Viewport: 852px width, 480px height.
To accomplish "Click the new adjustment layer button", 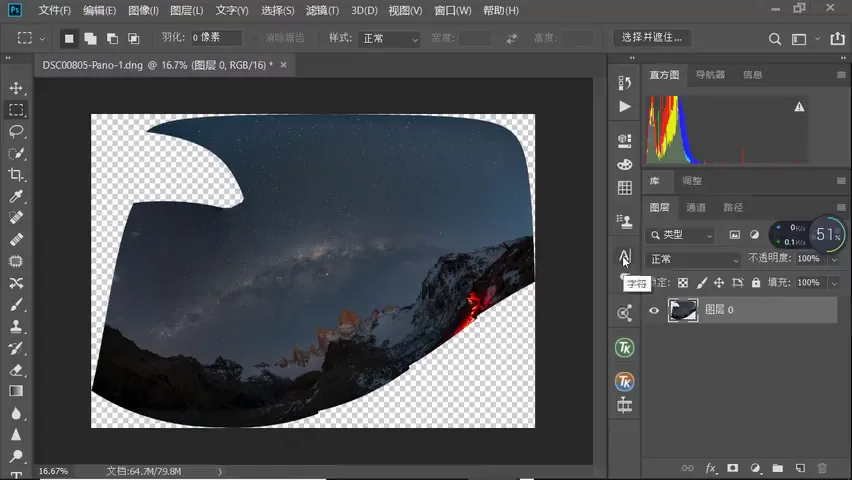I will tap(755, 468).
